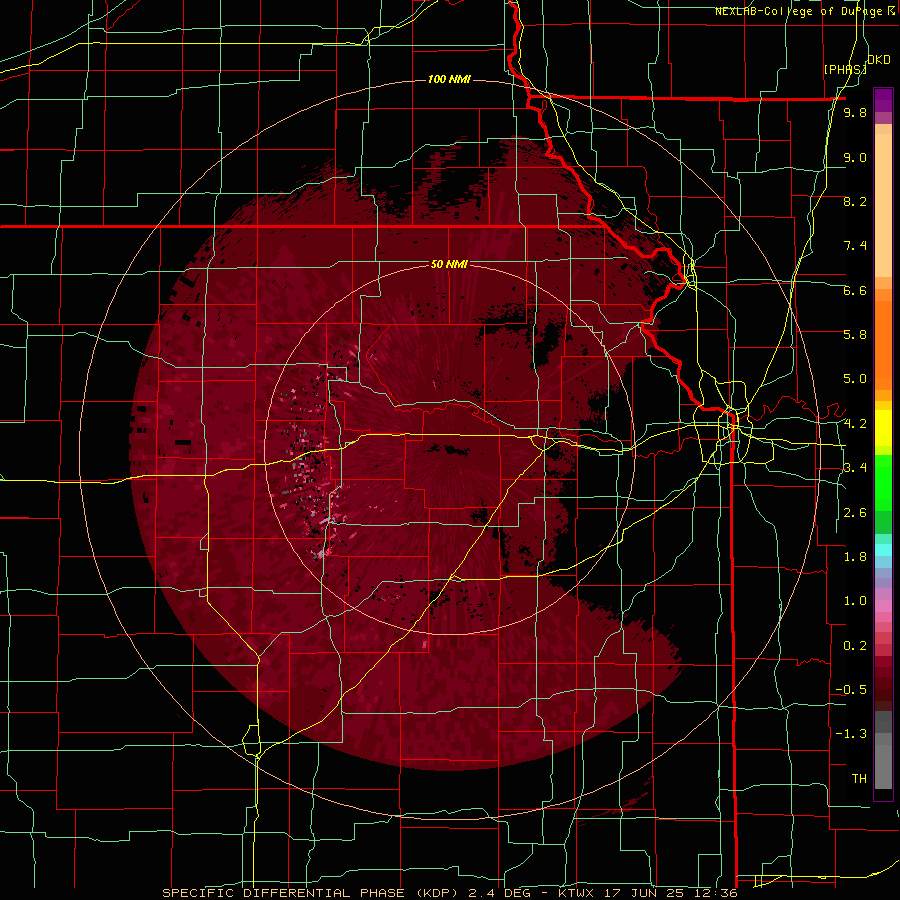This screenshot has width=900, height=900.
Task: Click the 8.2 value on color scale
Action: pyautogui.click(x=855, y=201)
